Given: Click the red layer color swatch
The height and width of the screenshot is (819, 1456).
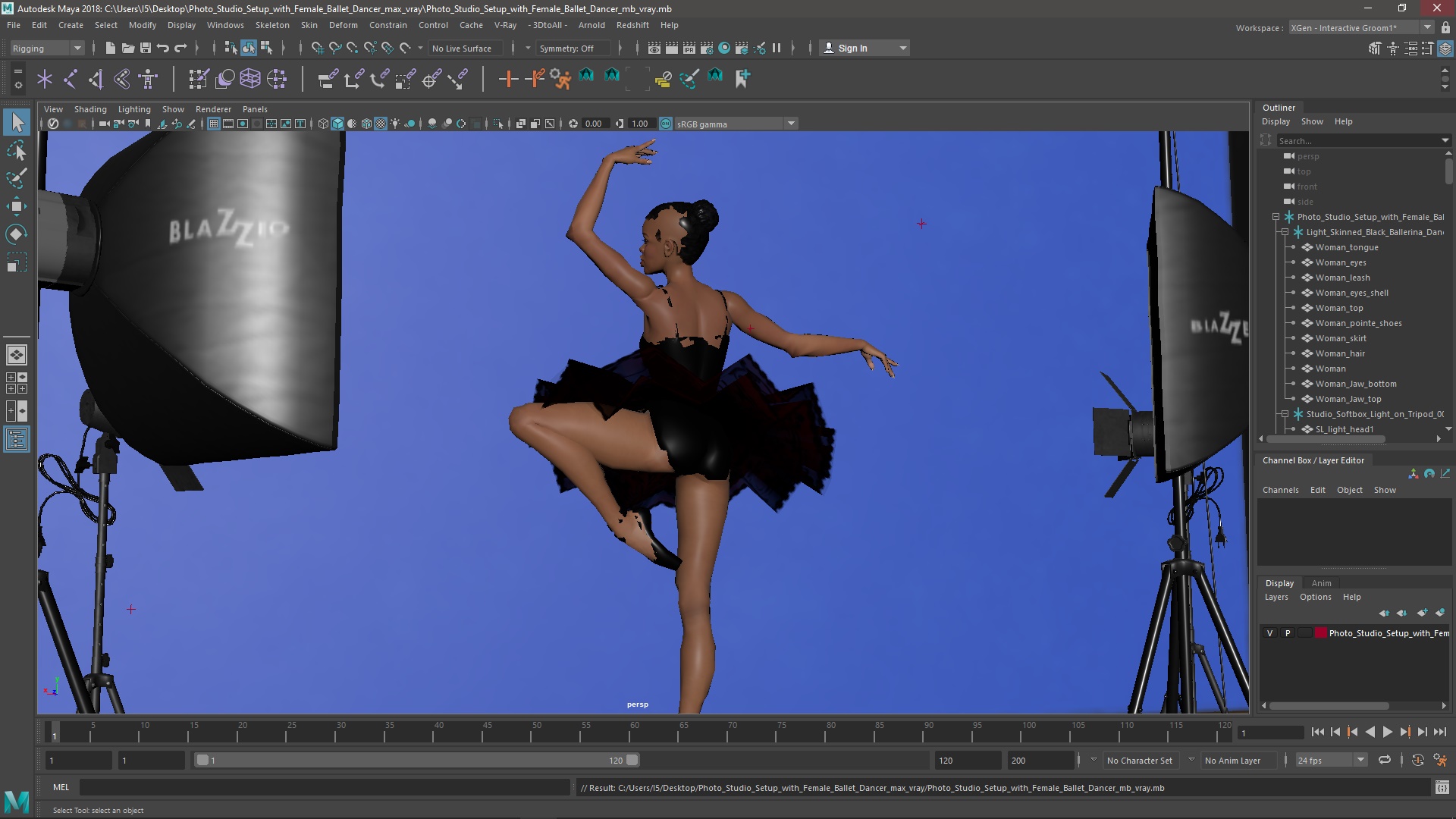Looking at the screenshot, I should [x=1320, y=632].
